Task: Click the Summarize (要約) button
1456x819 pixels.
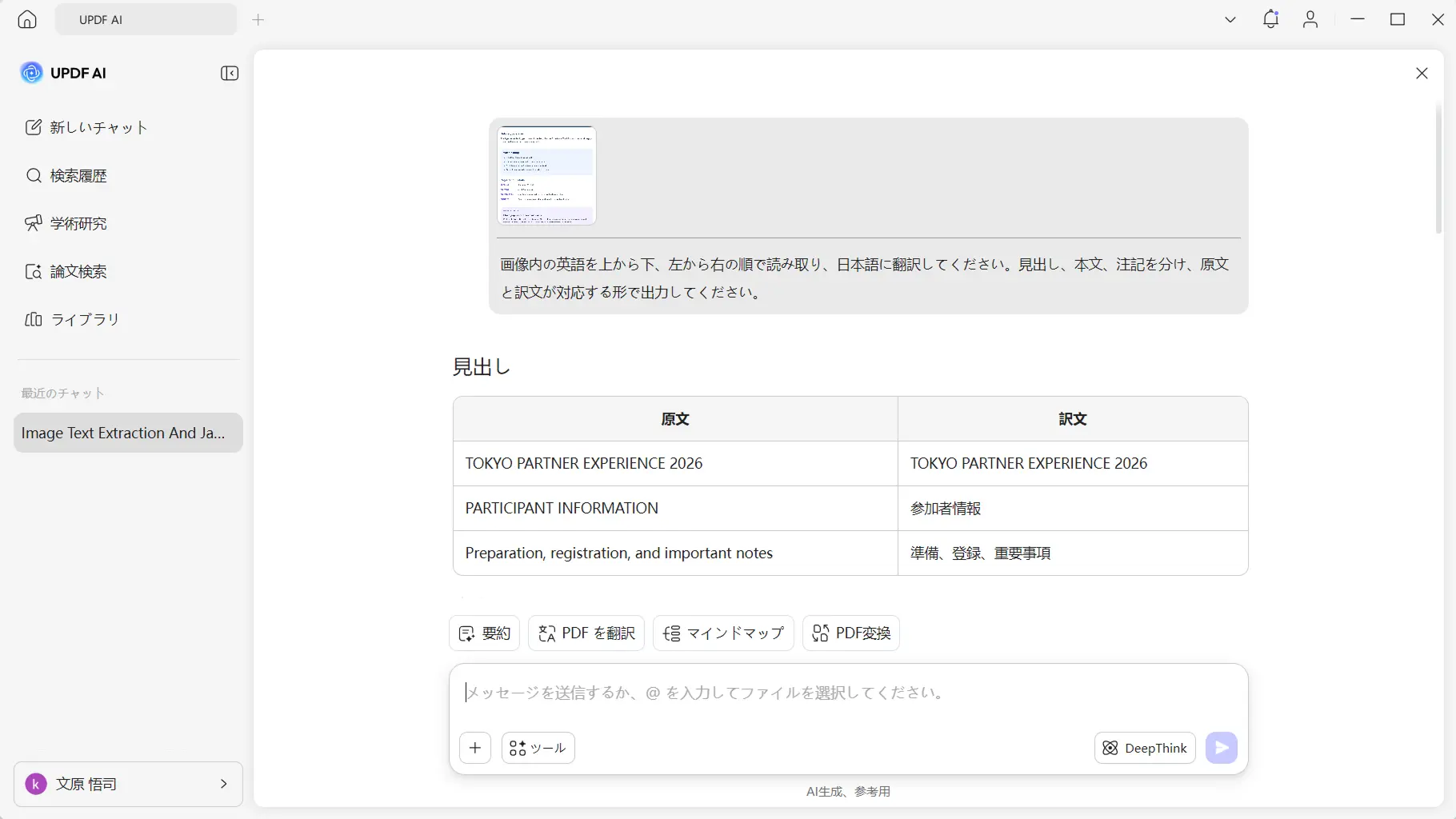Action: (485, 633)
